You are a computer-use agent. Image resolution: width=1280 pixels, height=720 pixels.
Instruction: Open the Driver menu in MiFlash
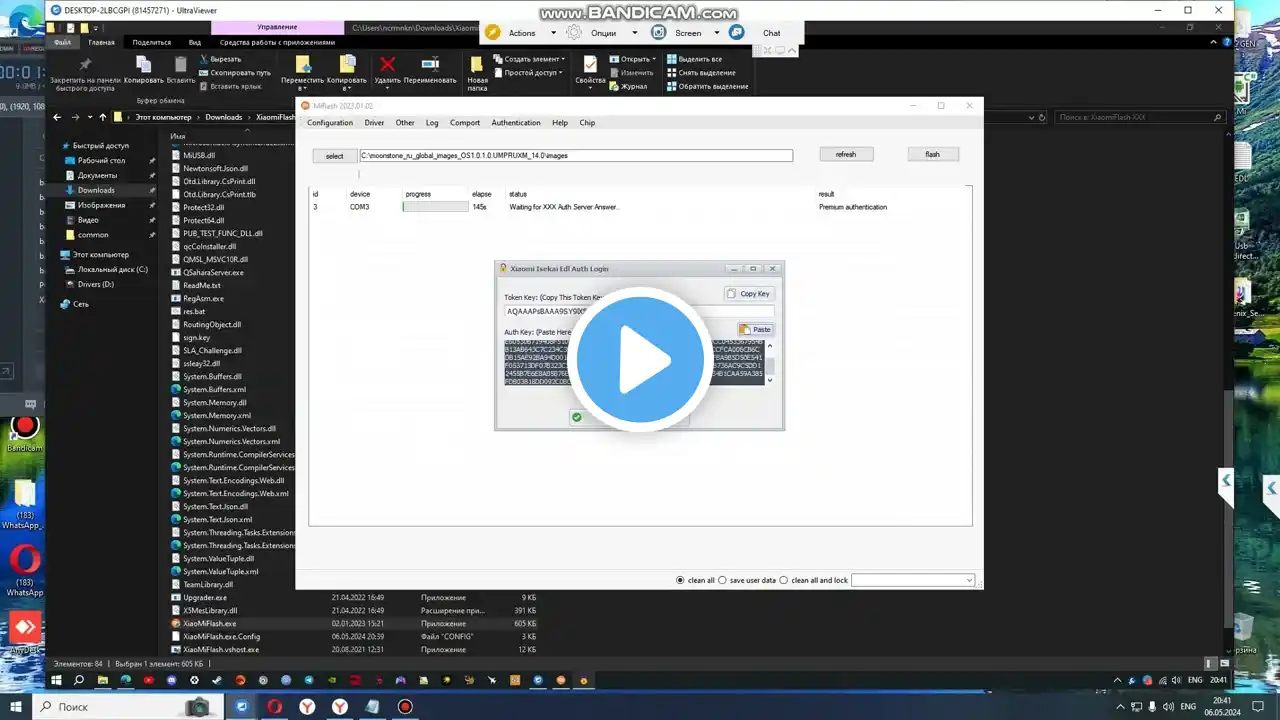[374, 123]
